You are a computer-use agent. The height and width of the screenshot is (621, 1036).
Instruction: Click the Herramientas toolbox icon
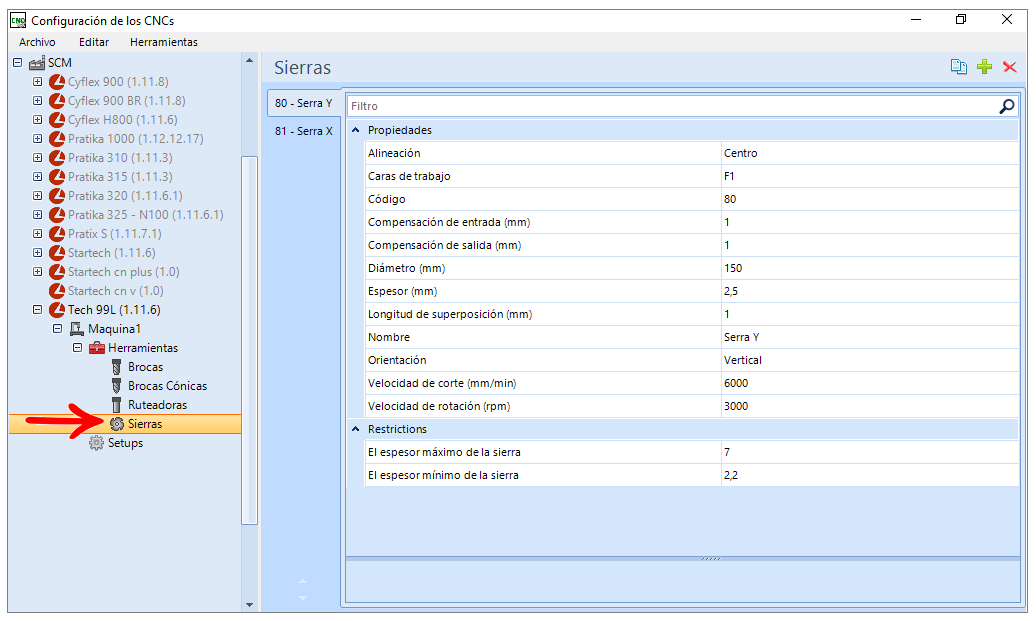(x=96, y=348)
